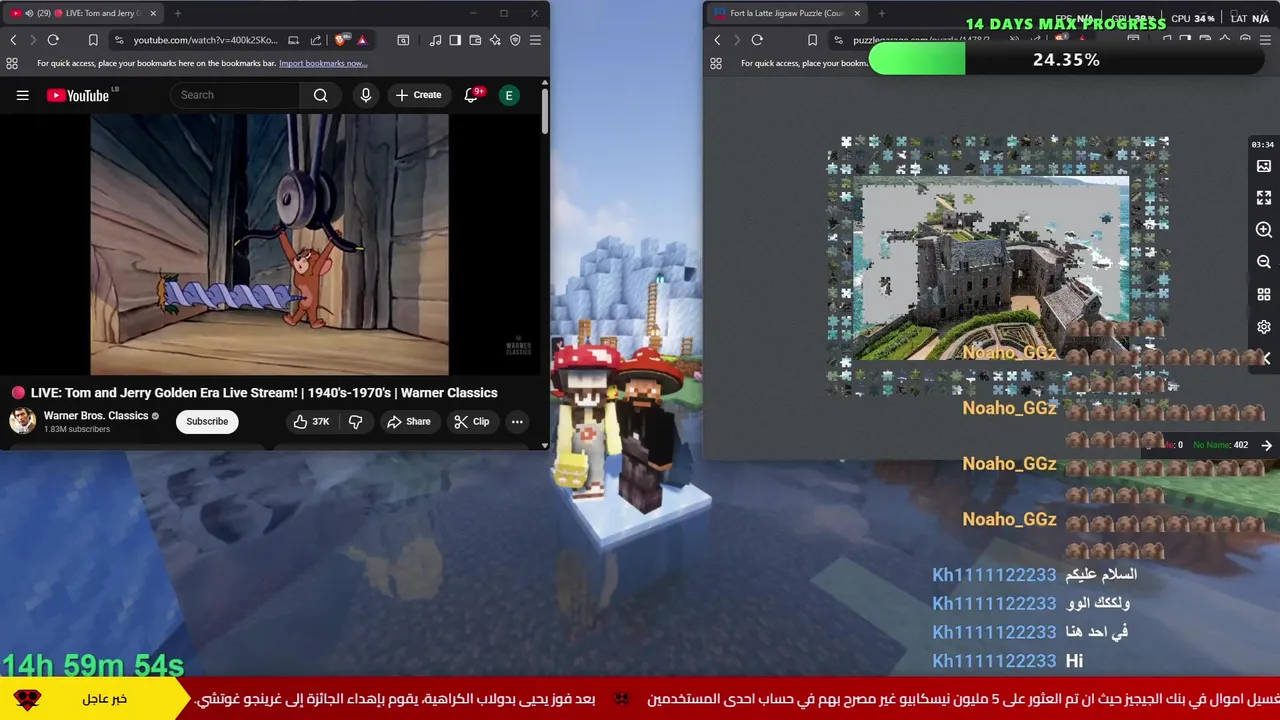The height and width of the screenshot is (720, 1280).
Task: Click chat message 'Hi' from Kh1111122233
Action: 1074,661
